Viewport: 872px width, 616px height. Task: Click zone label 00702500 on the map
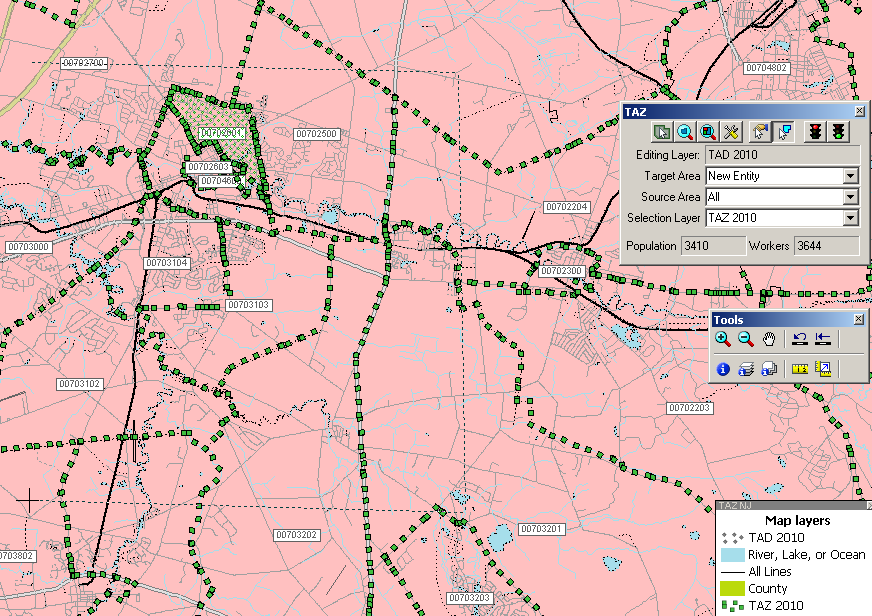coord(317,133)
